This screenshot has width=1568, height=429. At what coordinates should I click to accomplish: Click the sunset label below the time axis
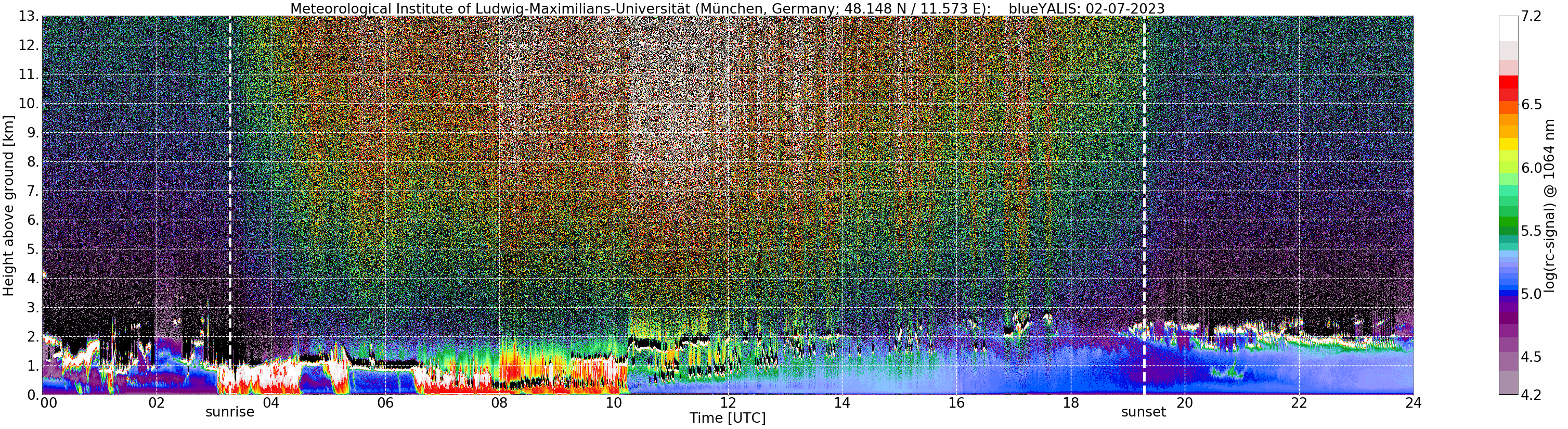pyautogui.click(x=1144, y=412)
